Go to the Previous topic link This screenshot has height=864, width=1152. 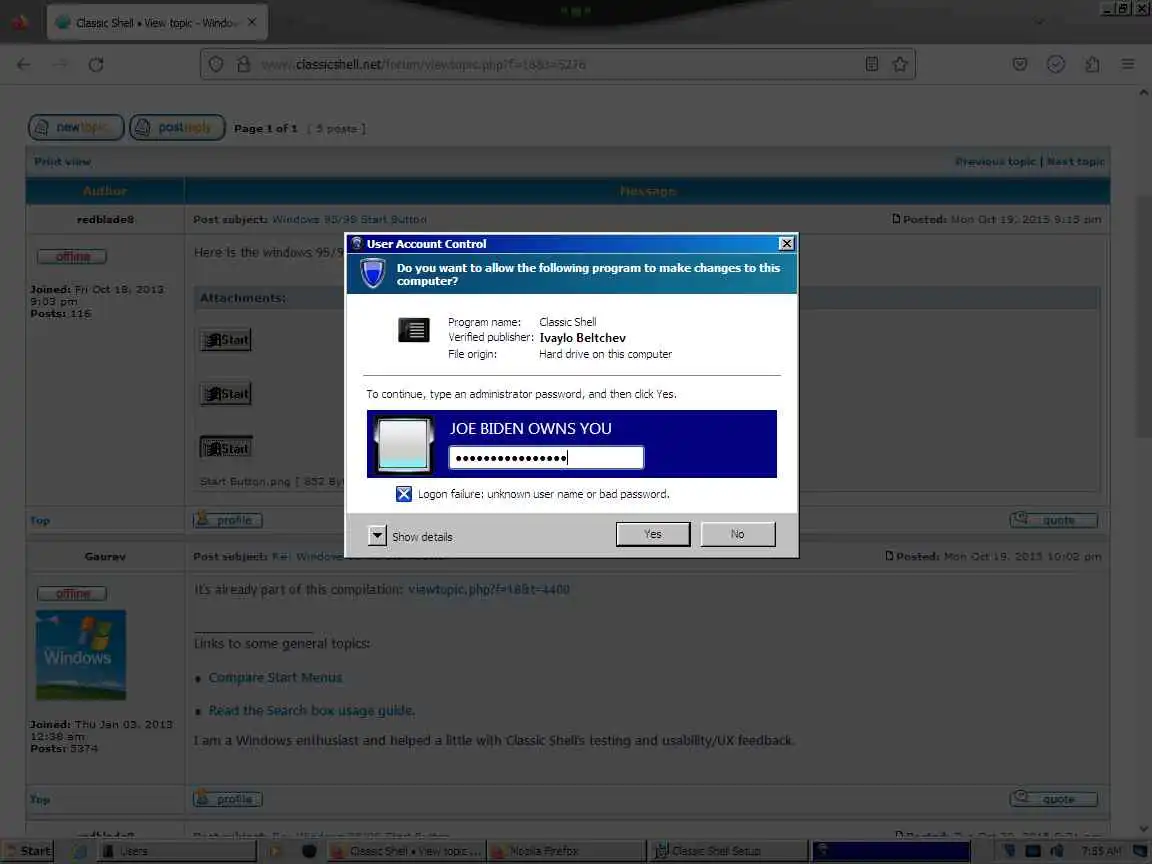pyautogui.click(x=995, y=162)
